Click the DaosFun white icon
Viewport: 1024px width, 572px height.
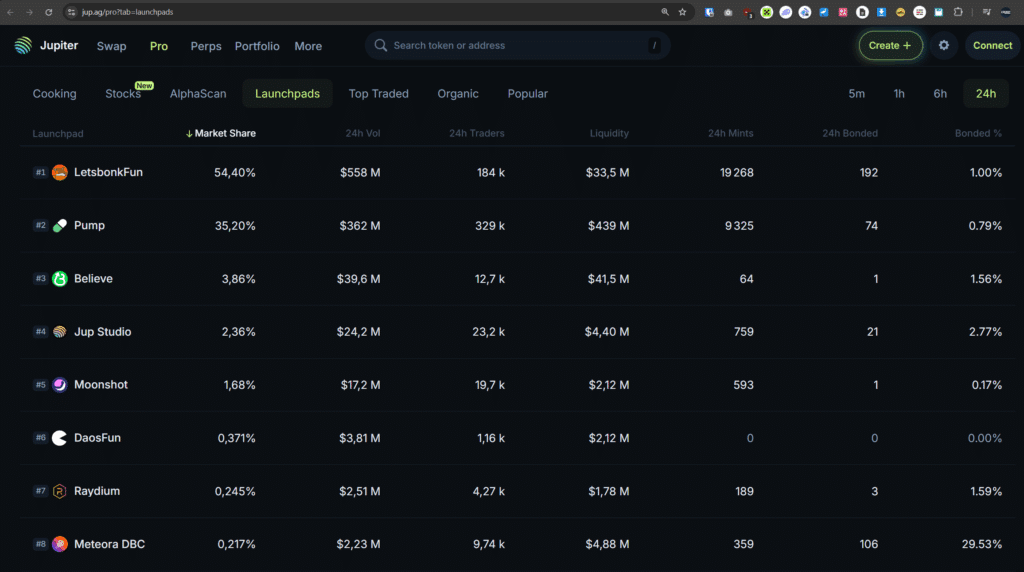59,438
